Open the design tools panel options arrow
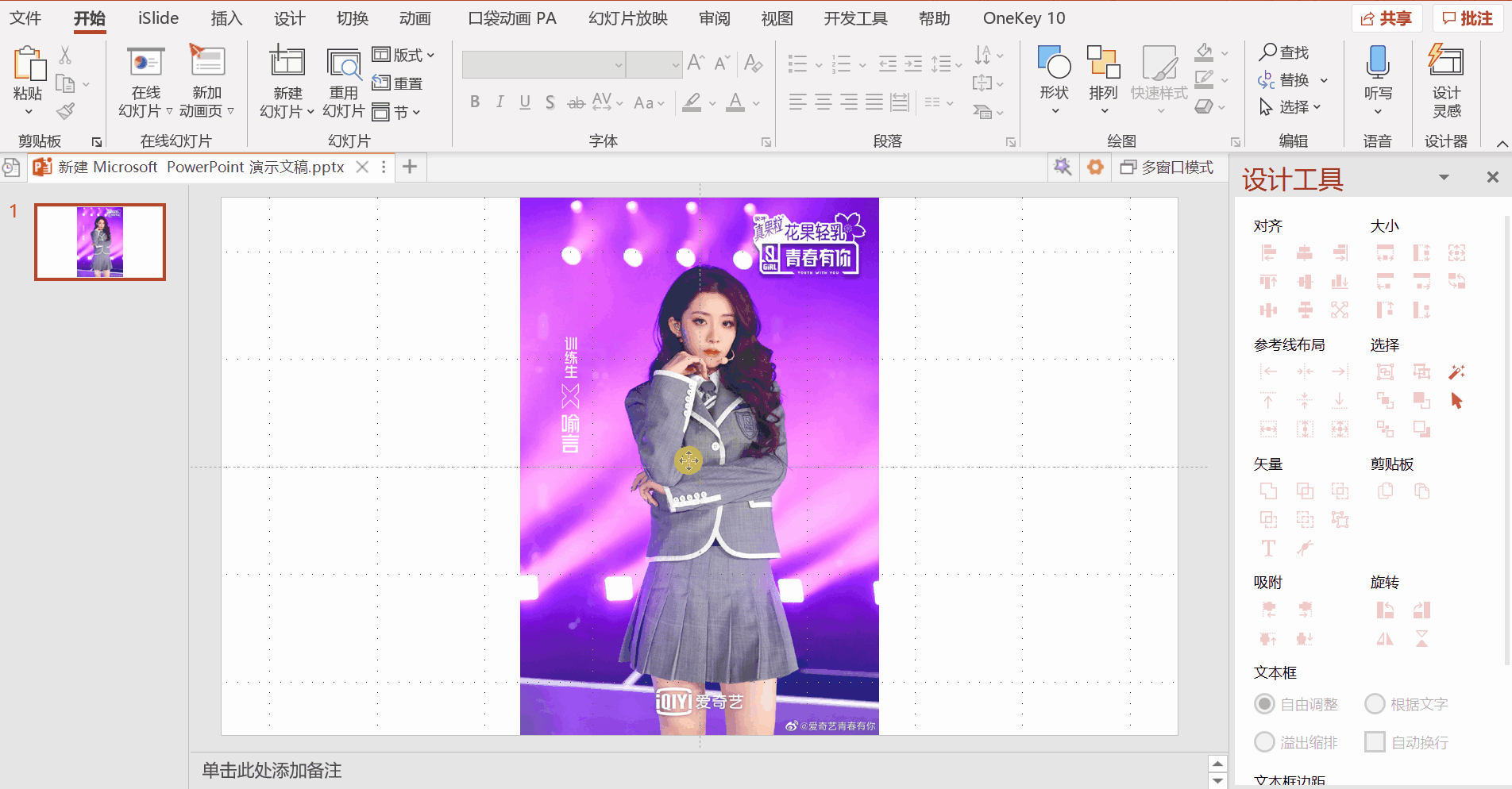The width and height of the screenshot is (1512, 789). [1444, 178]
